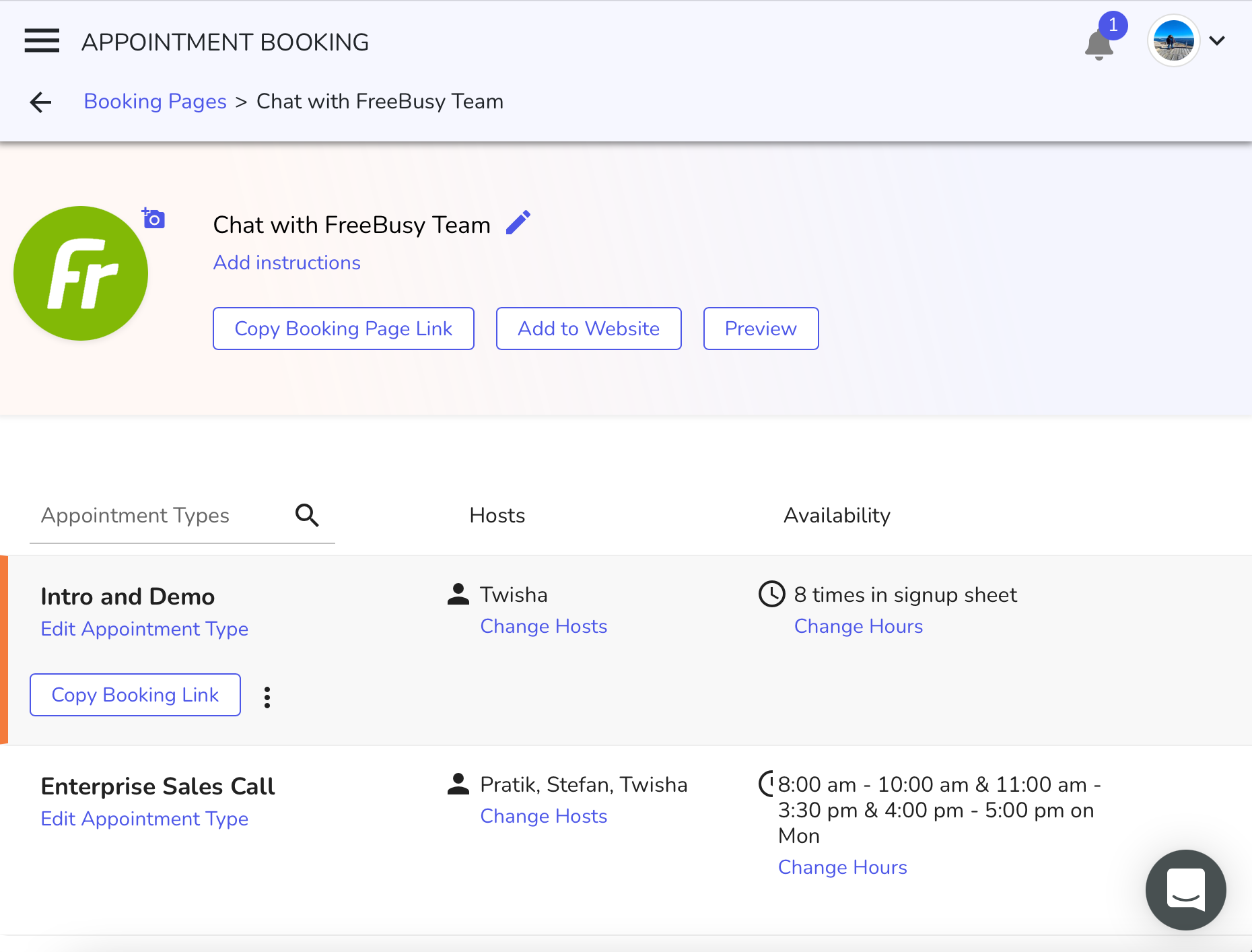Go to Booking Pages breadcrumb
This screenshot has height=952, width=1252.
[155, 102]
